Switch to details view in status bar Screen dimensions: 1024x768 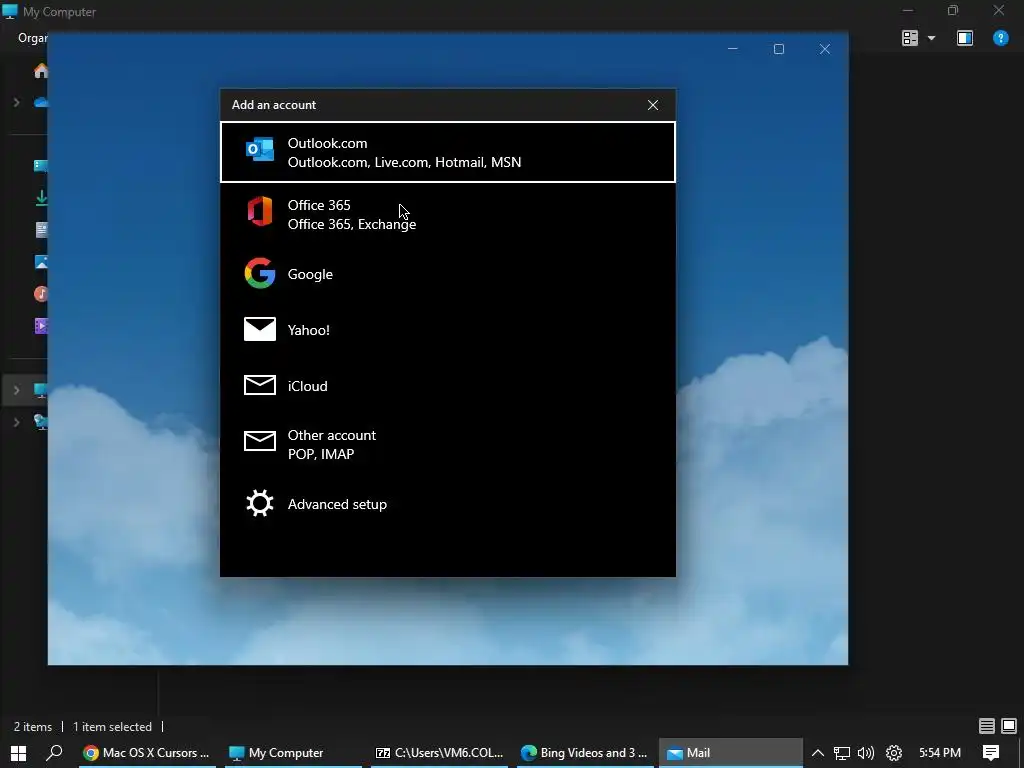tap(987, 726)
